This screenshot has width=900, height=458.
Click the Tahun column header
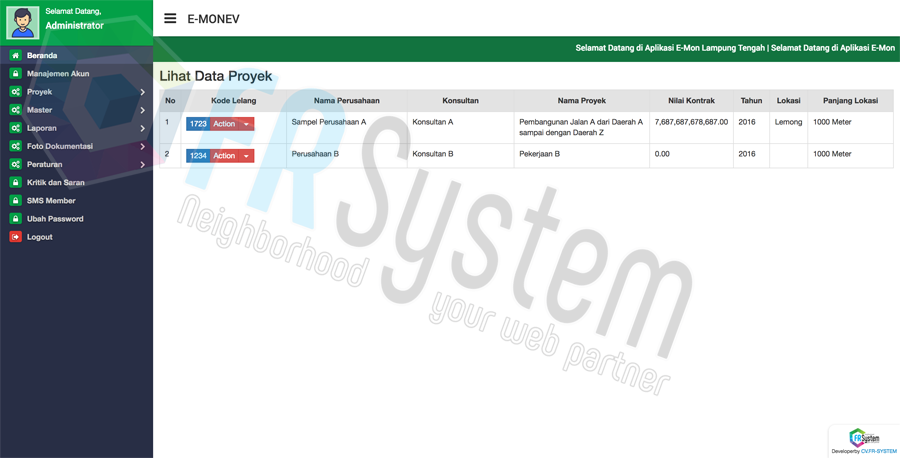pos(751,100)
